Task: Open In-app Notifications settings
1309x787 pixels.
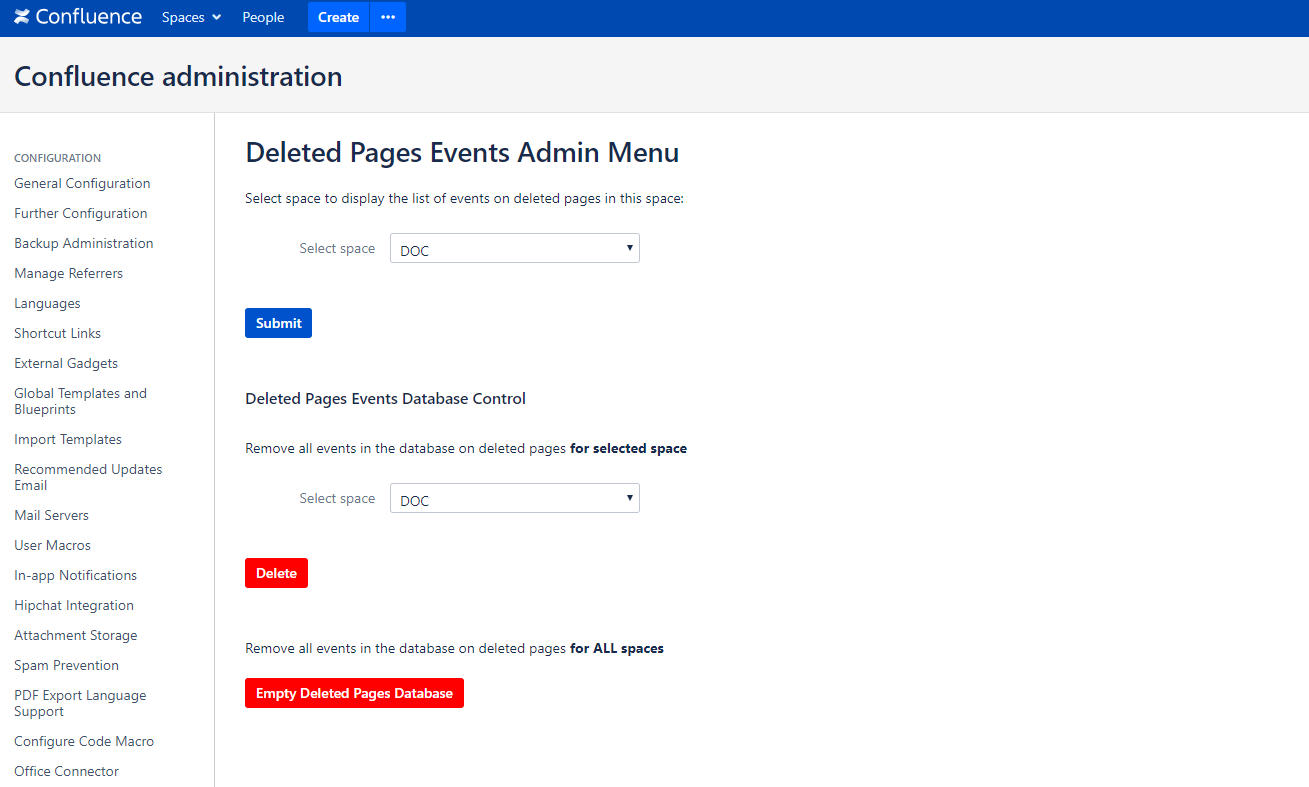Action: (75, 575)
